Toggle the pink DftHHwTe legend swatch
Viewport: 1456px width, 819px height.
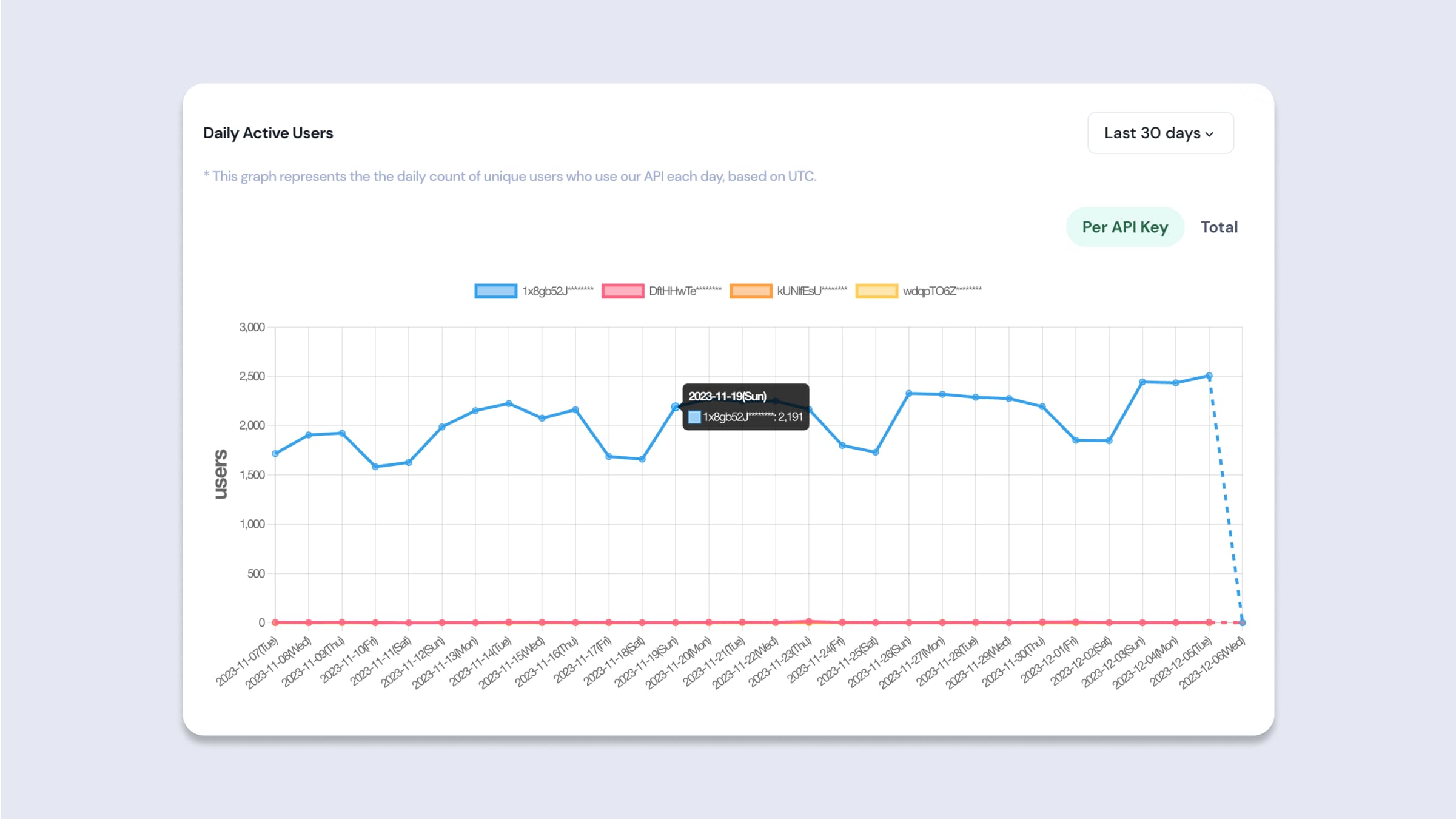[x=623, y=291]
